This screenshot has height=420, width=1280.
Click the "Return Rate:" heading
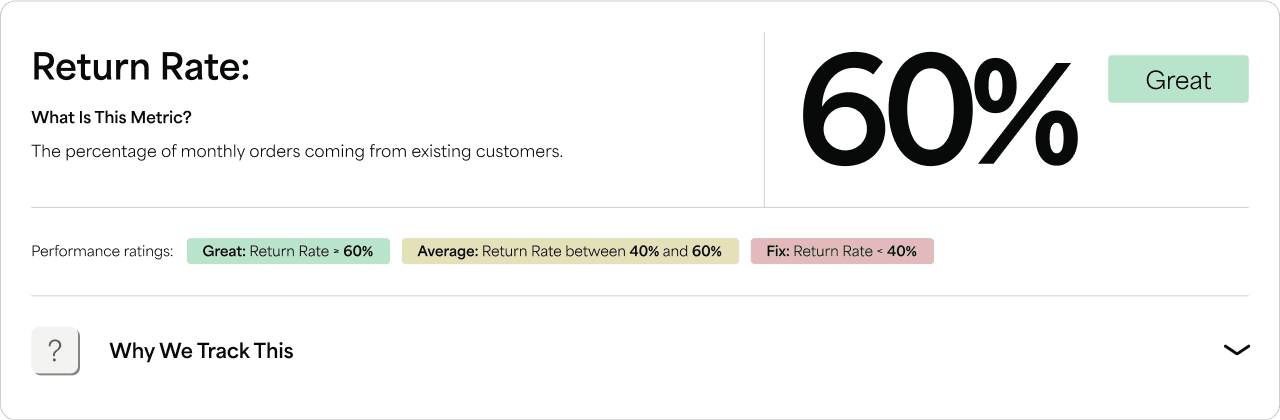141,68
